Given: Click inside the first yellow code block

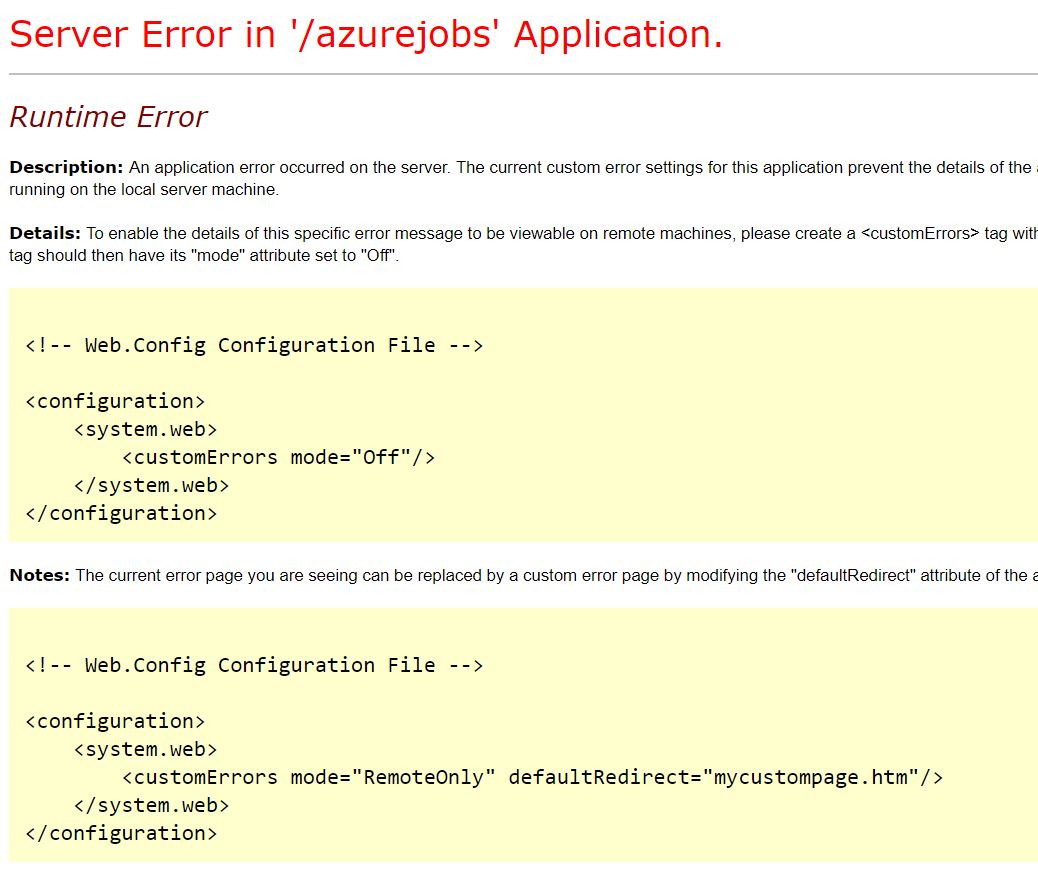Looking at the screenshot, I should point(700,420).
